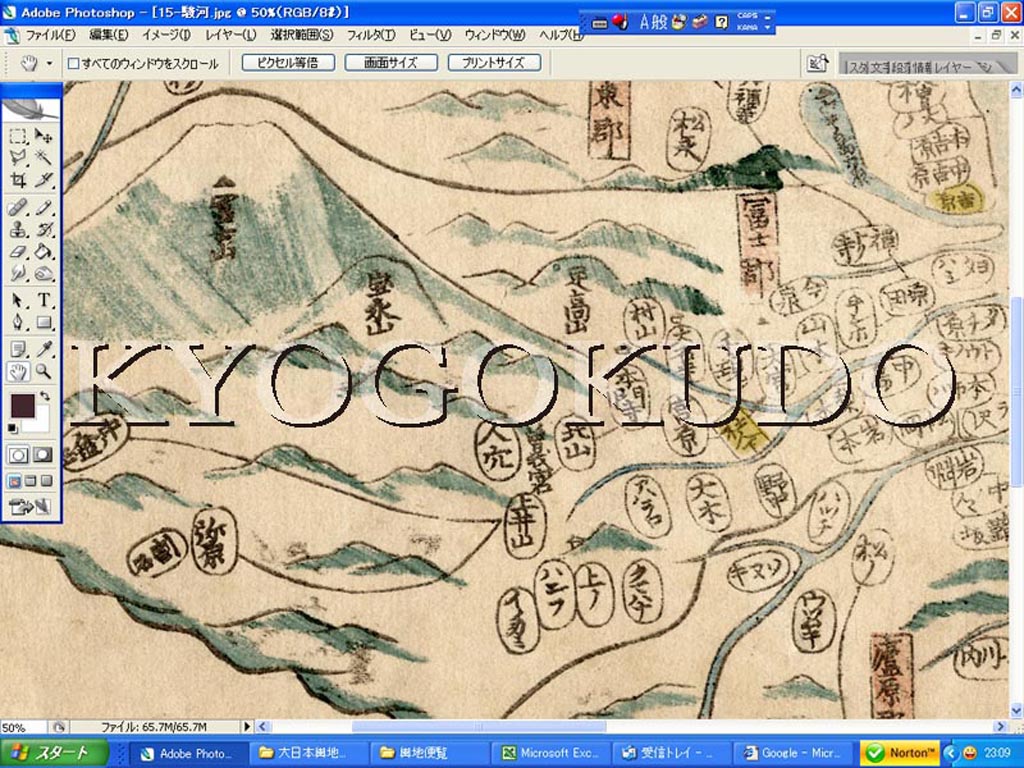Select the Magic Wand tool
This screenshot has width=1024, height=768.
[43, 157]
